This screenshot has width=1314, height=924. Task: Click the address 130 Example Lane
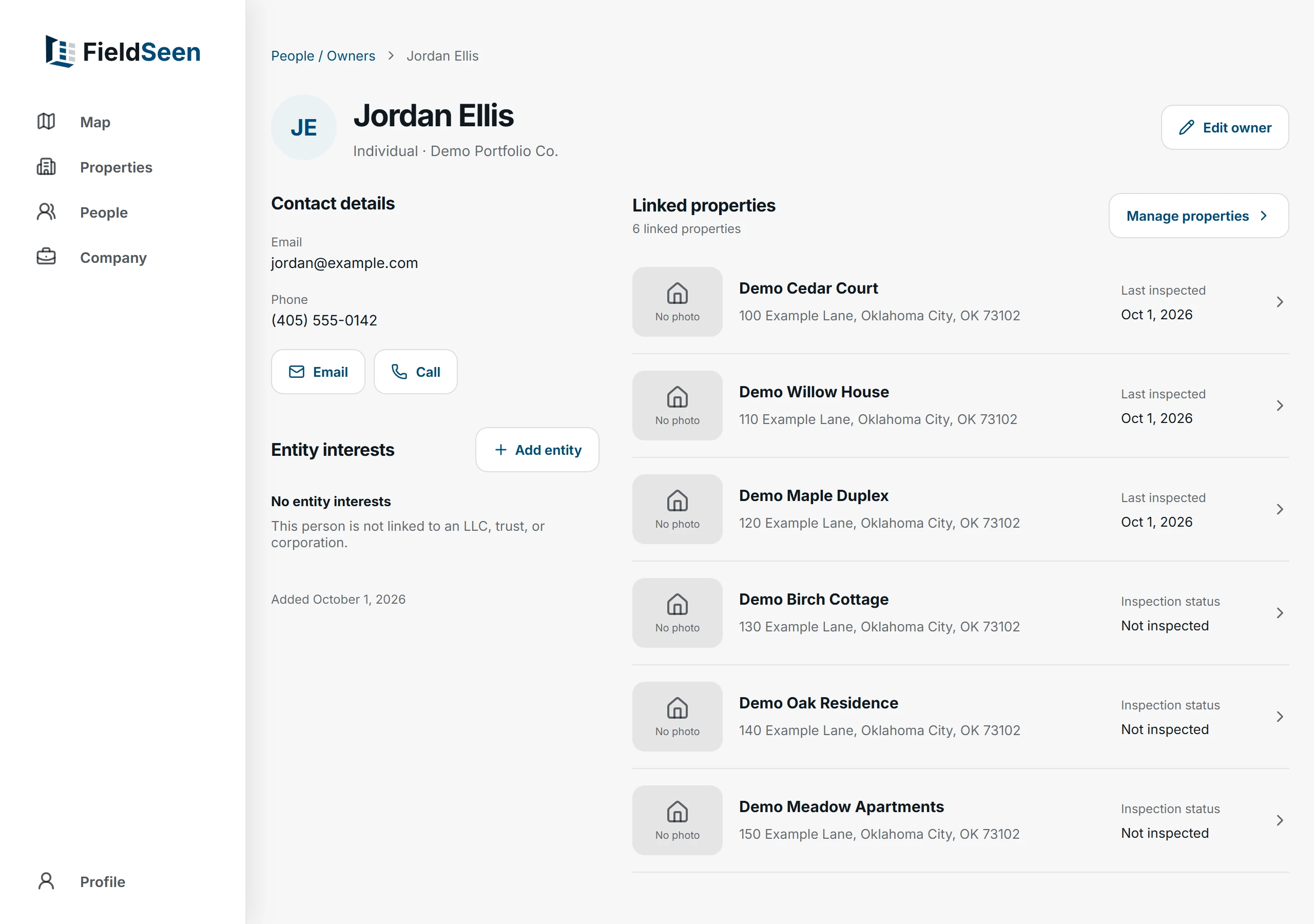click(x=879, y=626)
